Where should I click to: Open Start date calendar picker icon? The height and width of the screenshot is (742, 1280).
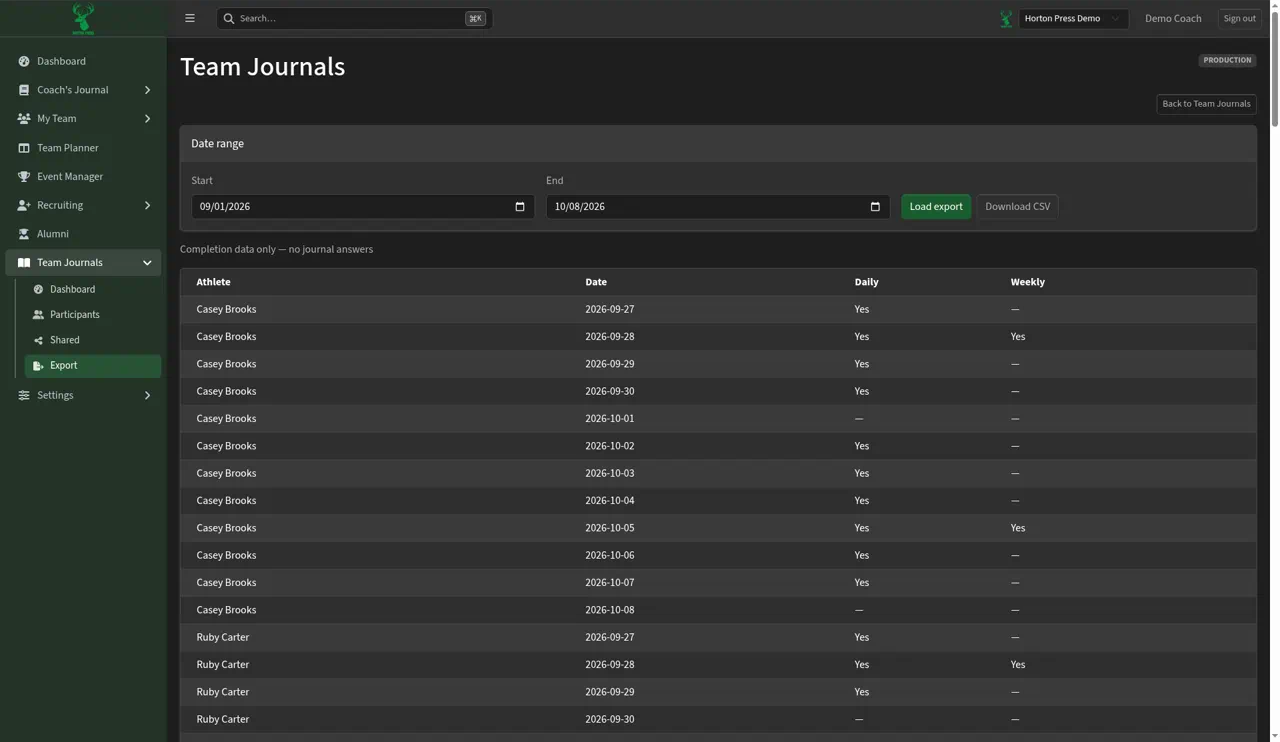520,207
